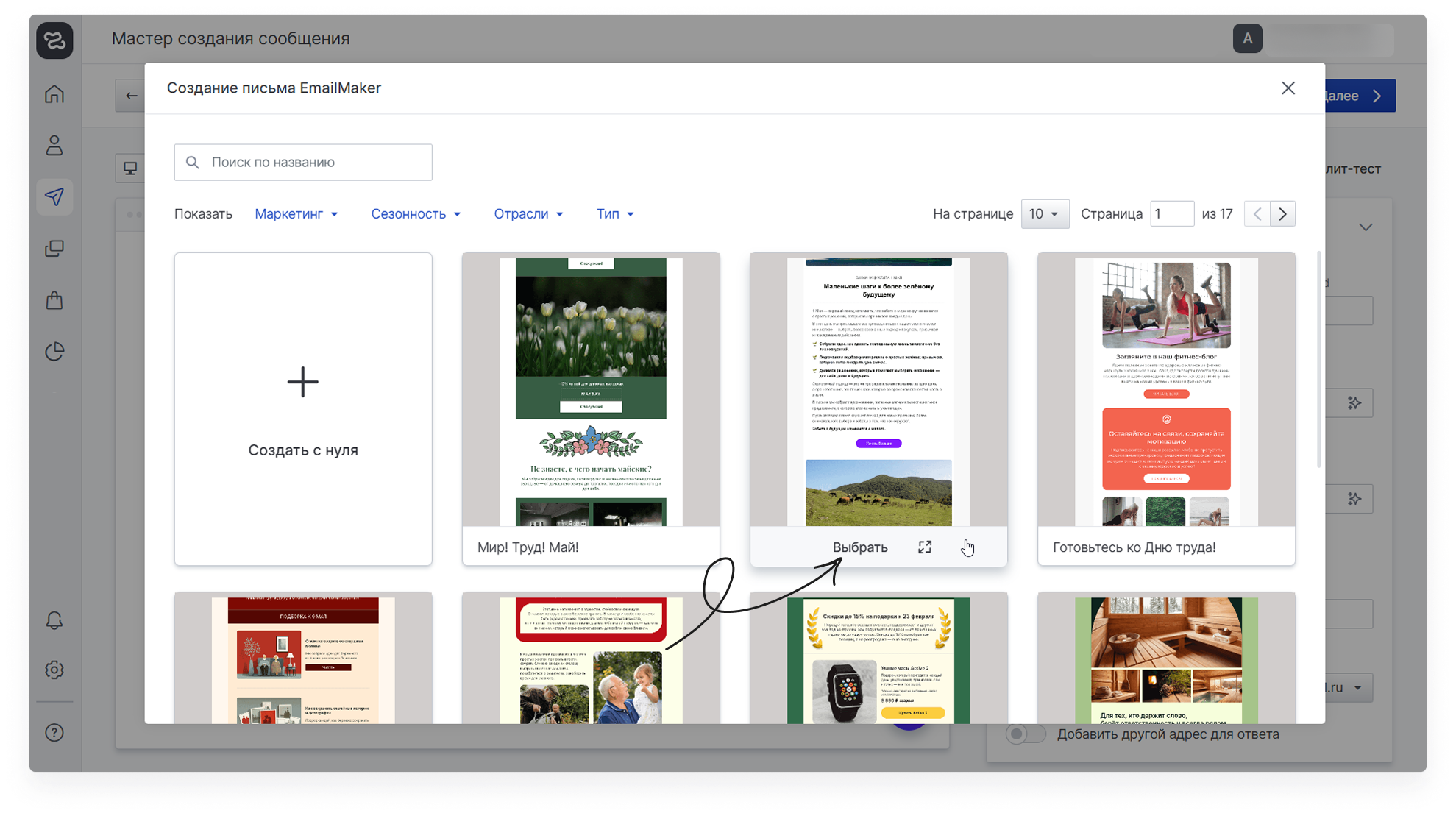Click the dialog vertical scrollbar

tap(1318, 361)
